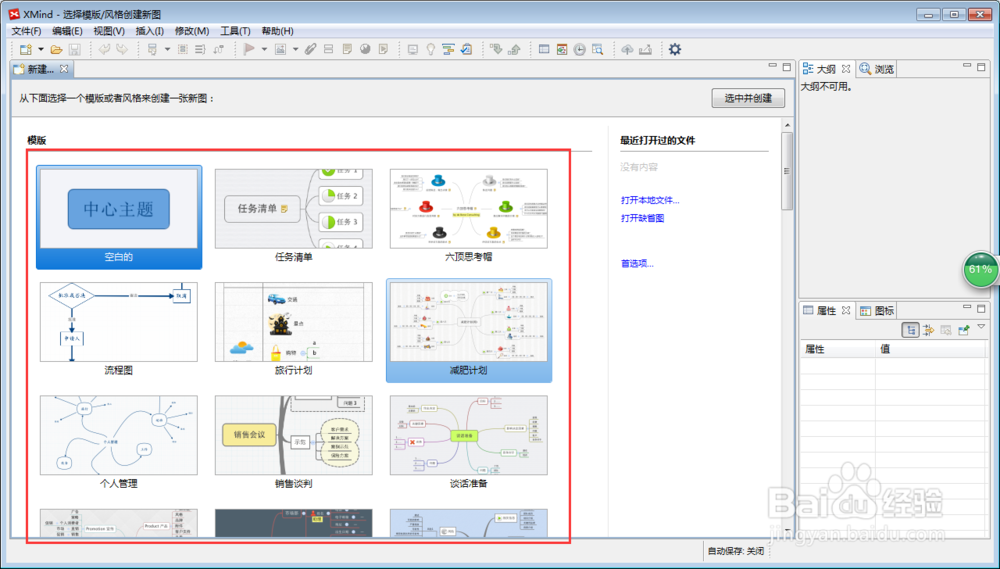Click the globe Hyperlink toolbar icon
This screenshot has height=569, width=1000.
pos(365,49)
